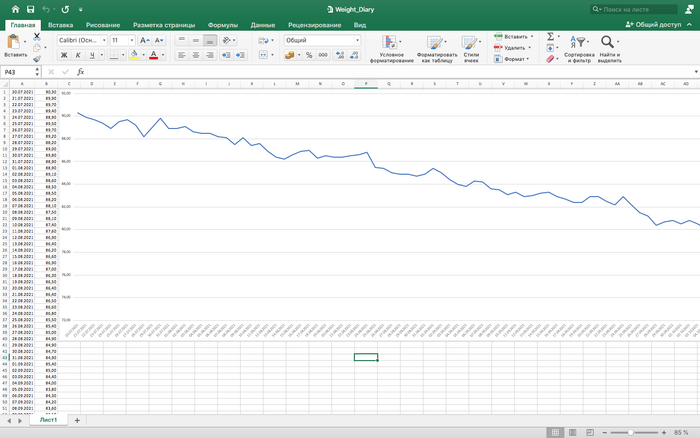Viewport: 700px width, 438px height.
Task: Open the Формулы ribbon tab
Action: [222, 23]
